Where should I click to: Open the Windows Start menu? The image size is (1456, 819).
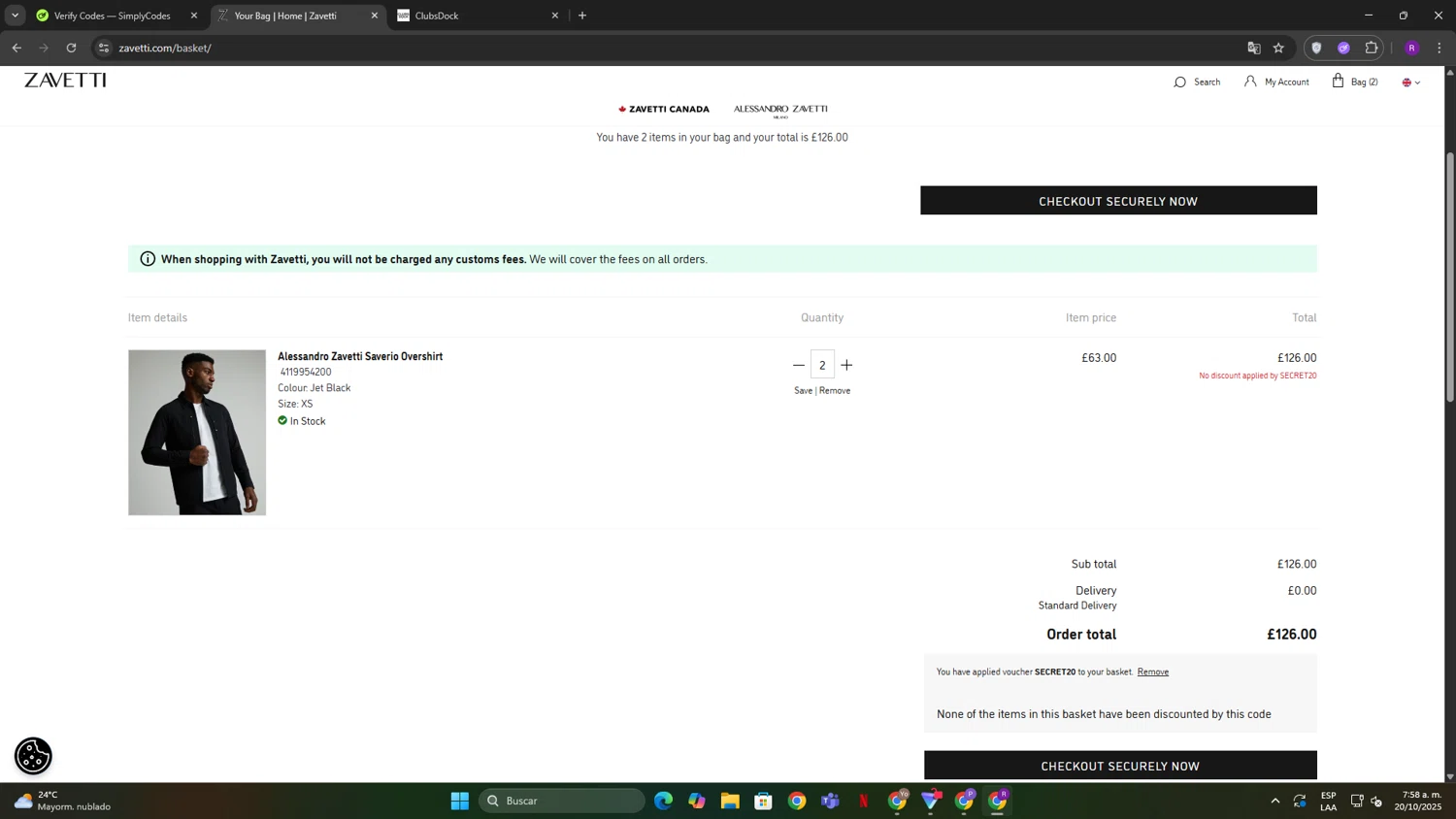460,801
